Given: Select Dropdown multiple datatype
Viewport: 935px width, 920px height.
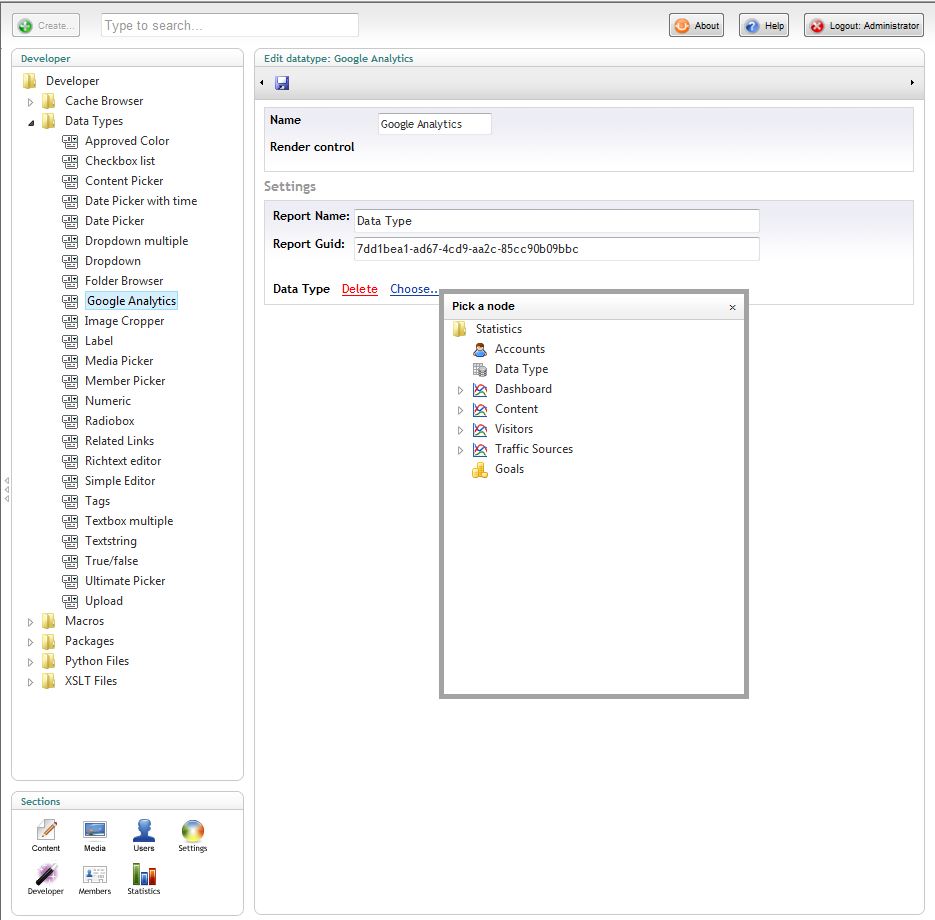Looking at the screenshot, I should coord(137,241).
